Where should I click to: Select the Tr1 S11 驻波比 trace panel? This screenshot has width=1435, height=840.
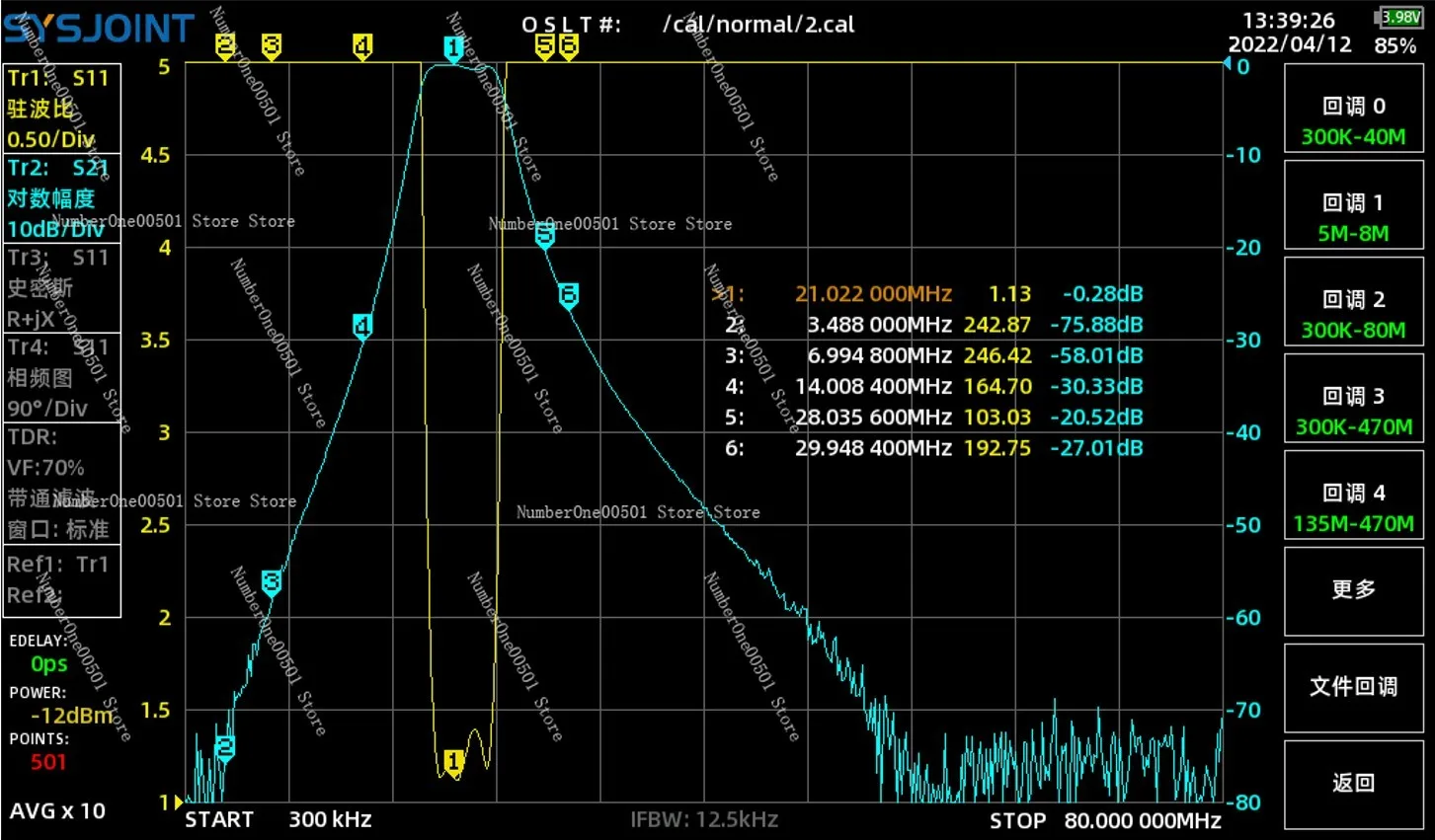tap(61, 109)
